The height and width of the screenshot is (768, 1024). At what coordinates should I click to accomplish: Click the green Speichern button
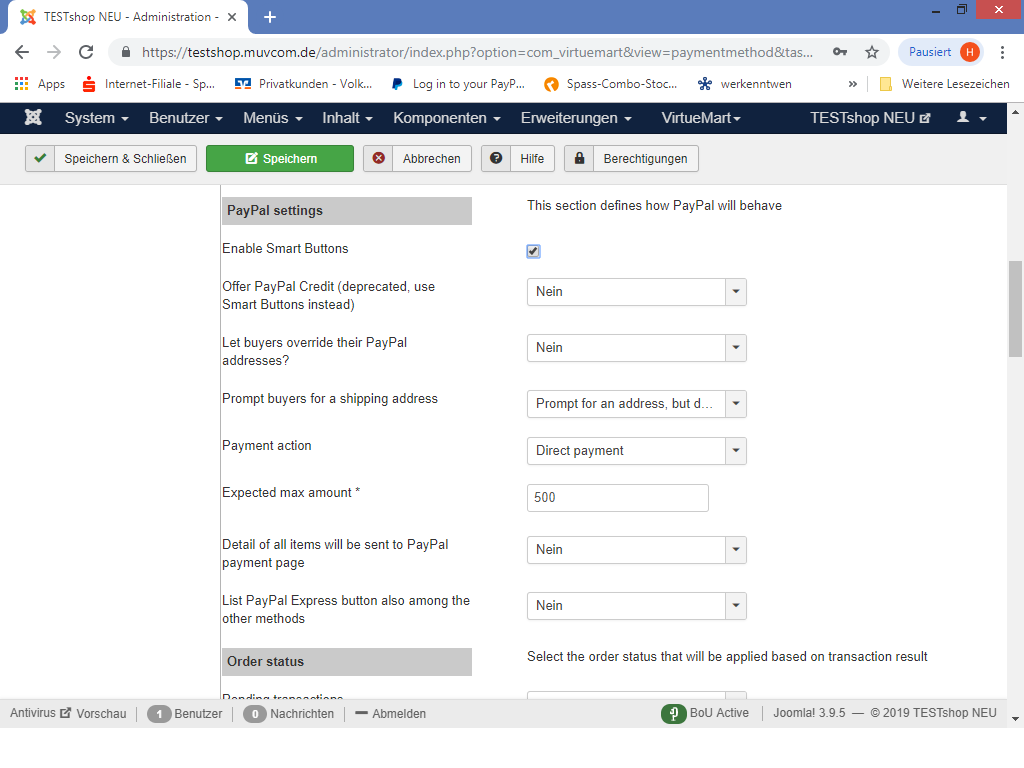(280, 159)
